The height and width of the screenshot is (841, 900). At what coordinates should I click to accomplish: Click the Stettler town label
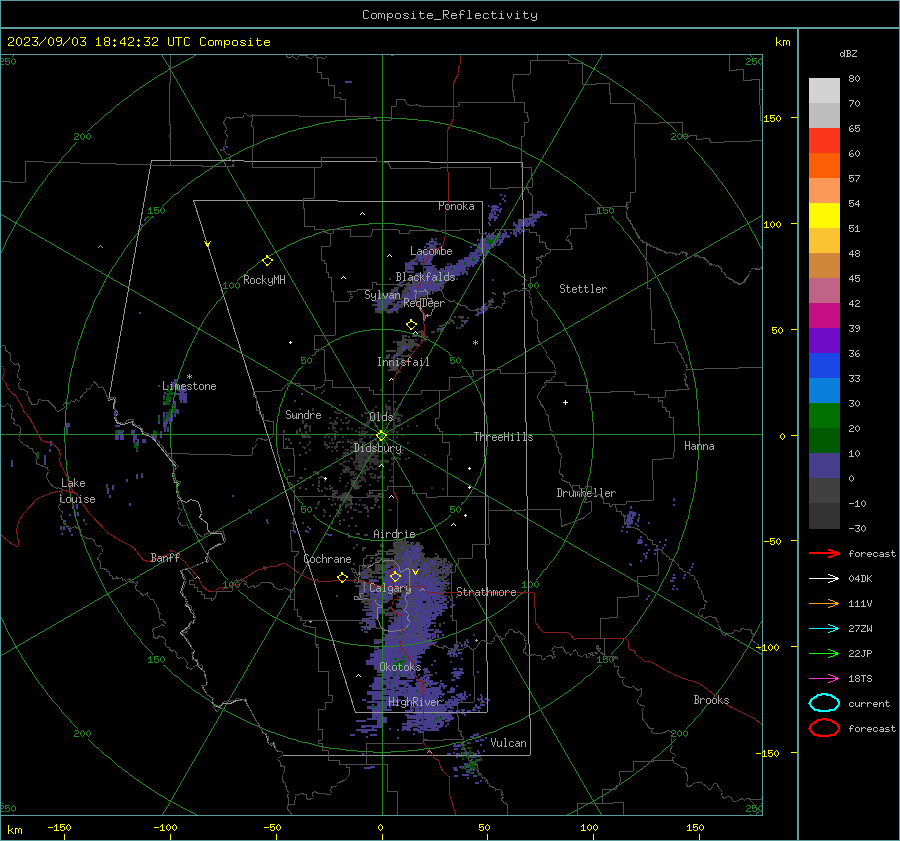coord(583,289)
